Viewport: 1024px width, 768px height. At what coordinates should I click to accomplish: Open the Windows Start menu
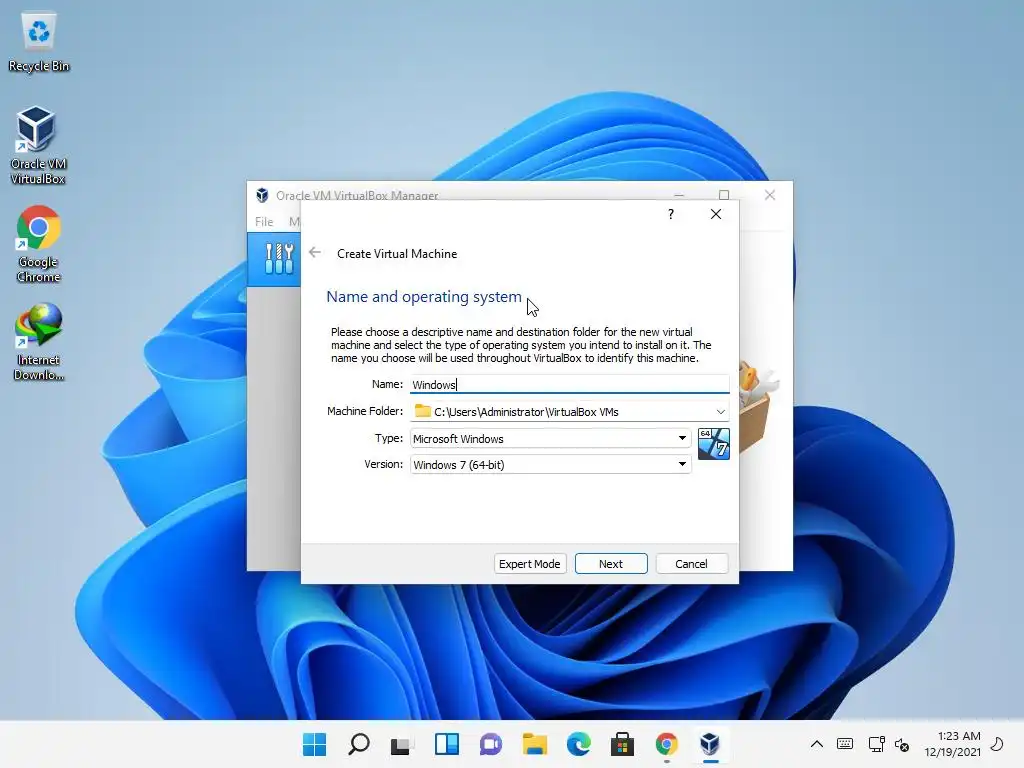[x=314, y=744]
